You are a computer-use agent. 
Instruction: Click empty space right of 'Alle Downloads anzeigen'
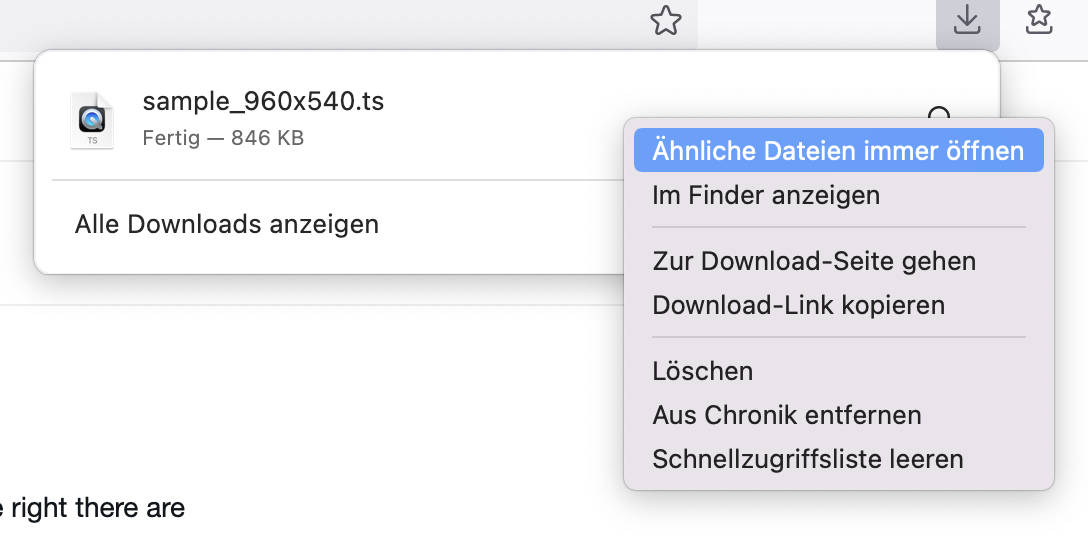pos(500,224)
